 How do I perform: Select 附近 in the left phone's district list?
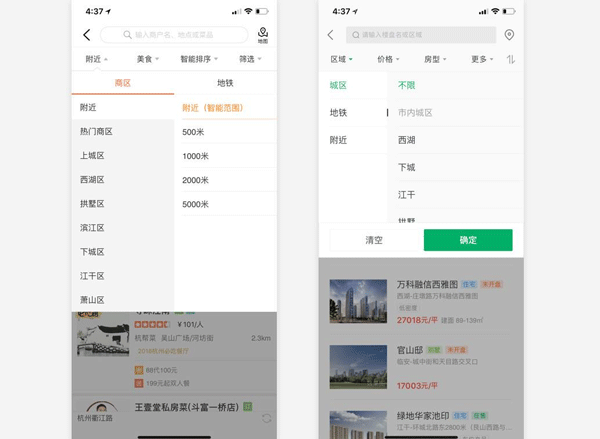pyautogui.click(x=123, y=108)
